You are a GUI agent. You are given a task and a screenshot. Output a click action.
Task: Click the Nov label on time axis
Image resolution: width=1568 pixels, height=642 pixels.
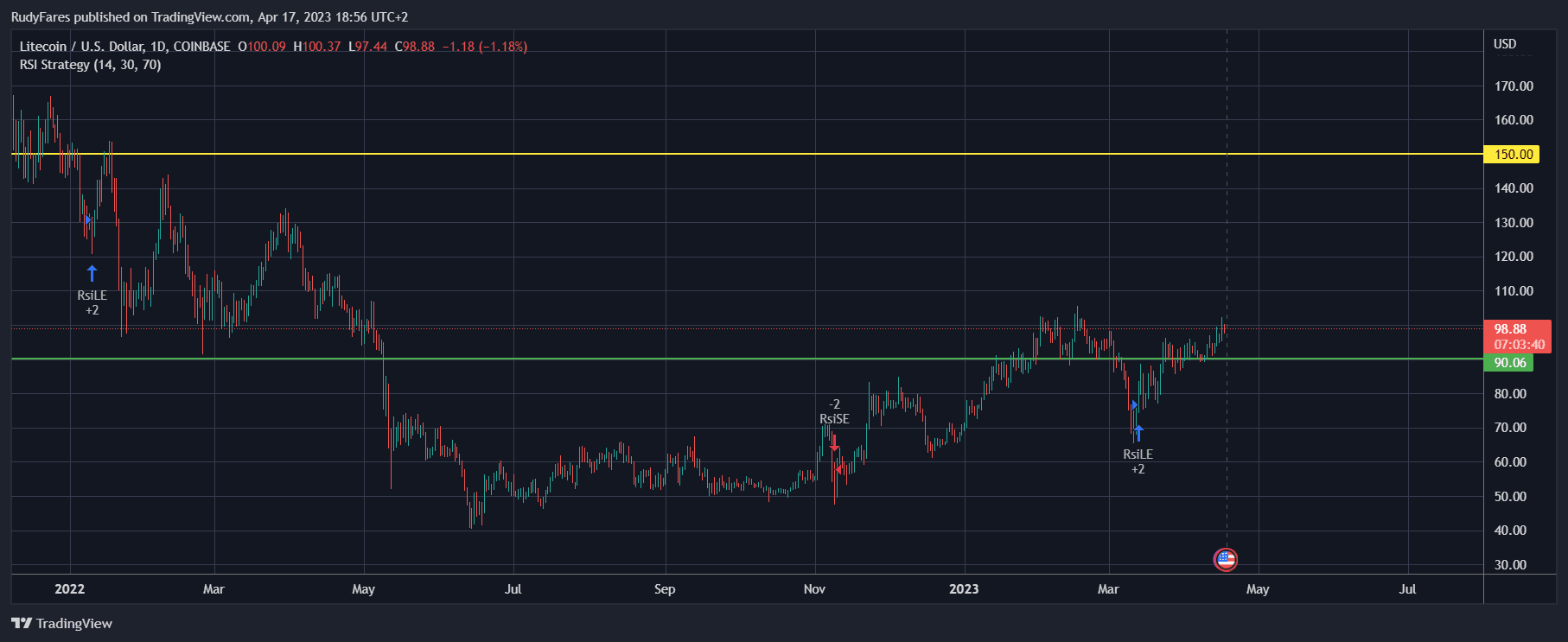coord(814,589)
